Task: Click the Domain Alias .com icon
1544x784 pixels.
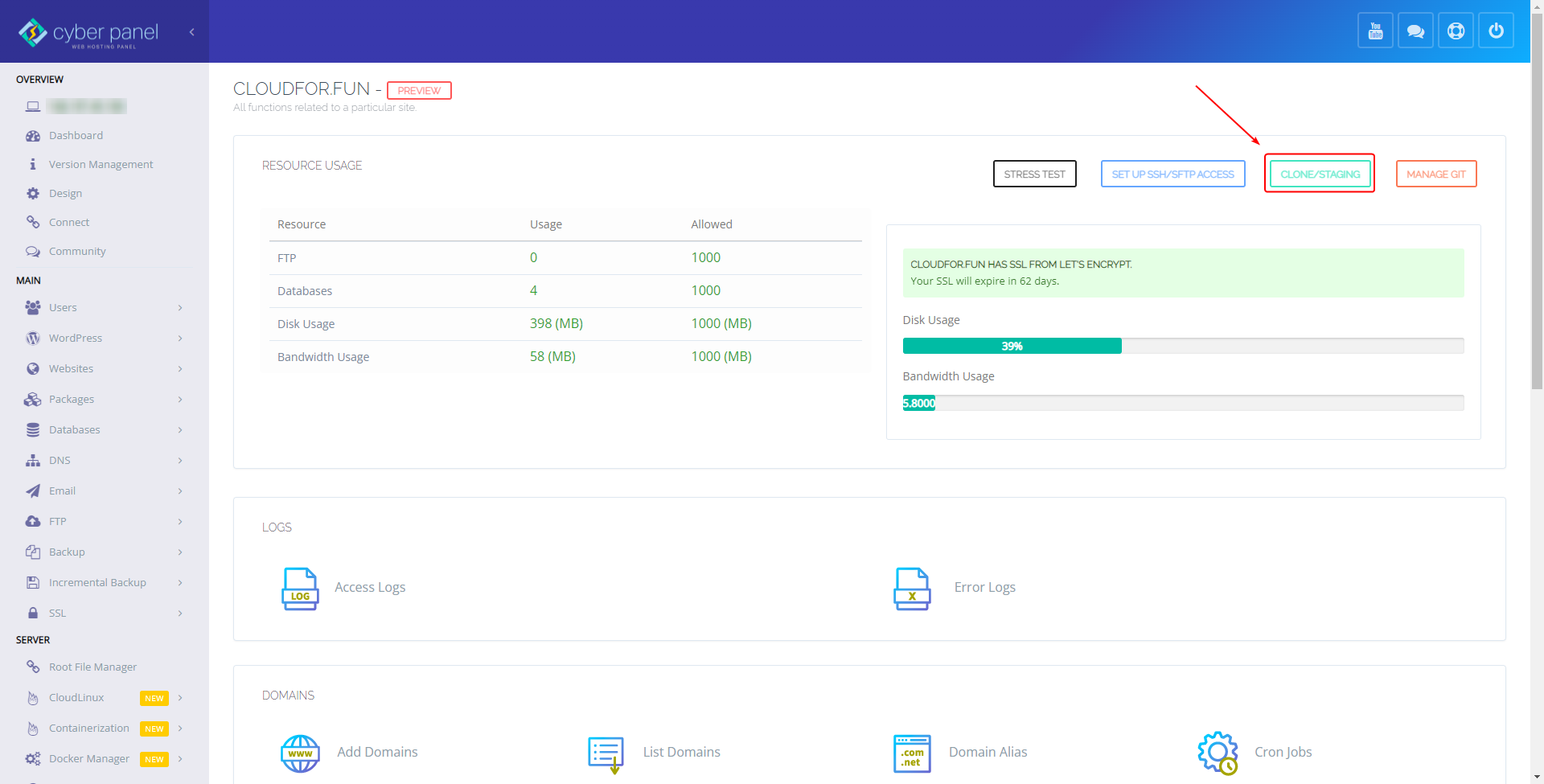Action: (912, 753)
